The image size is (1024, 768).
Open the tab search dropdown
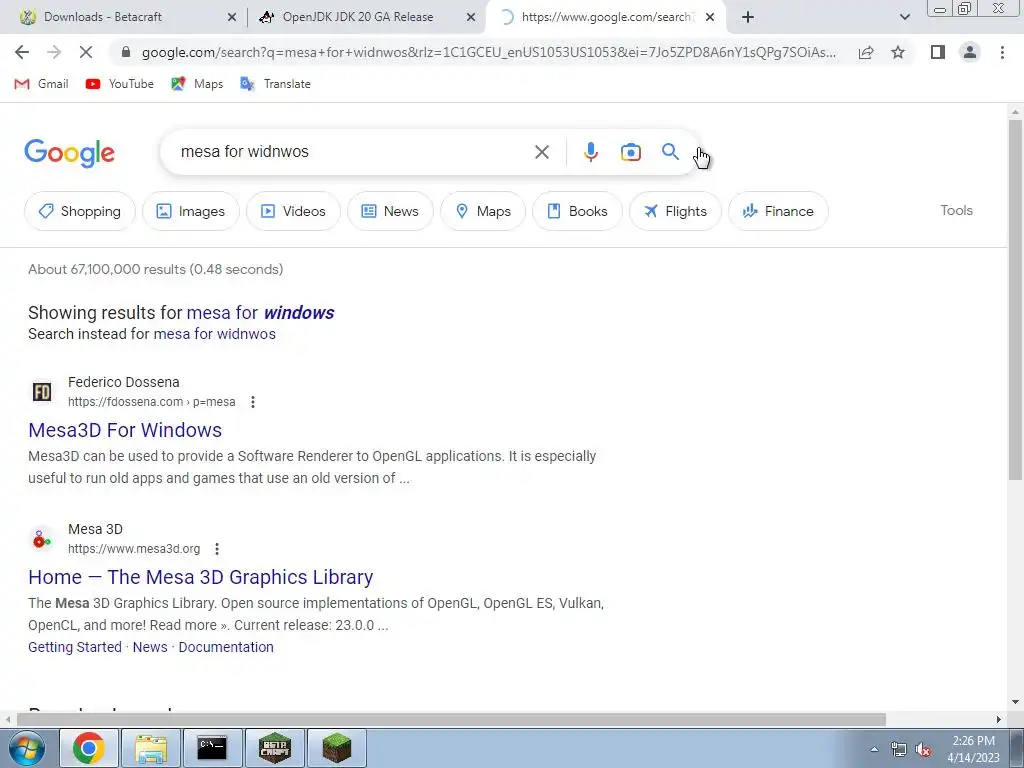[x=904, y=18]
